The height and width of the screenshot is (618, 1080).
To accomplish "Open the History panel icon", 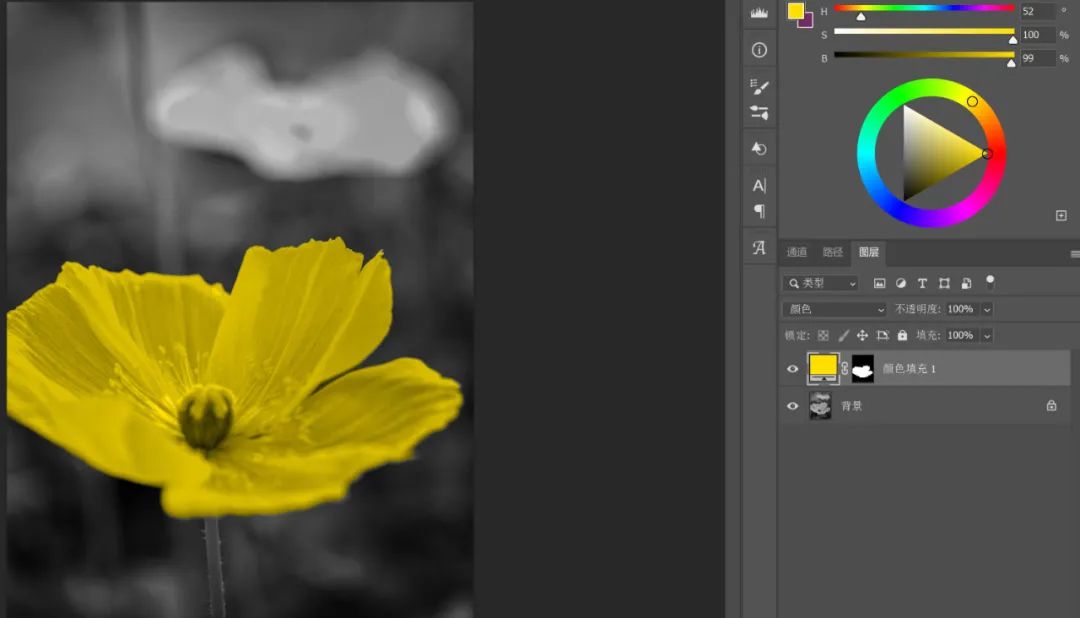I will (x=759, y=148).
